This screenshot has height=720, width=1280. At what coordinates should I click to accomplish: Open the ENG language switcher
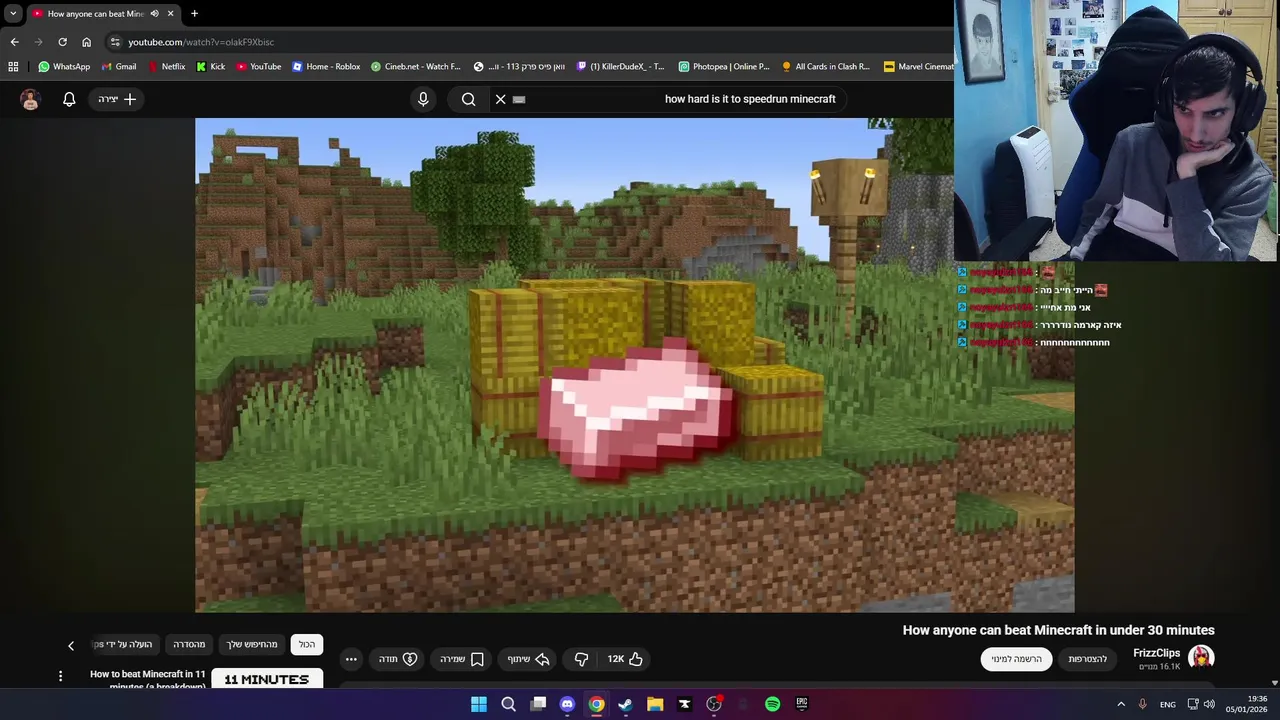click(x=1168, y=704)
